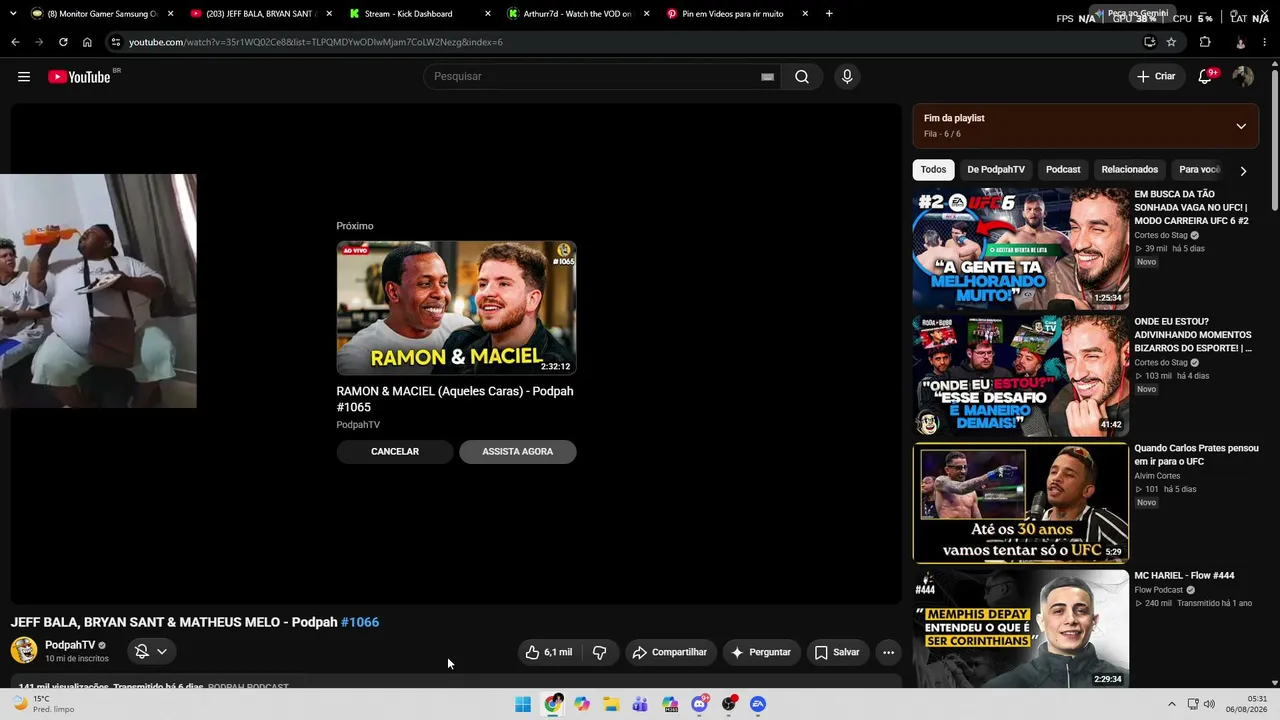This screenshot has height=720, width=1280.
Task: Open the browser home page
Action: 87,42
